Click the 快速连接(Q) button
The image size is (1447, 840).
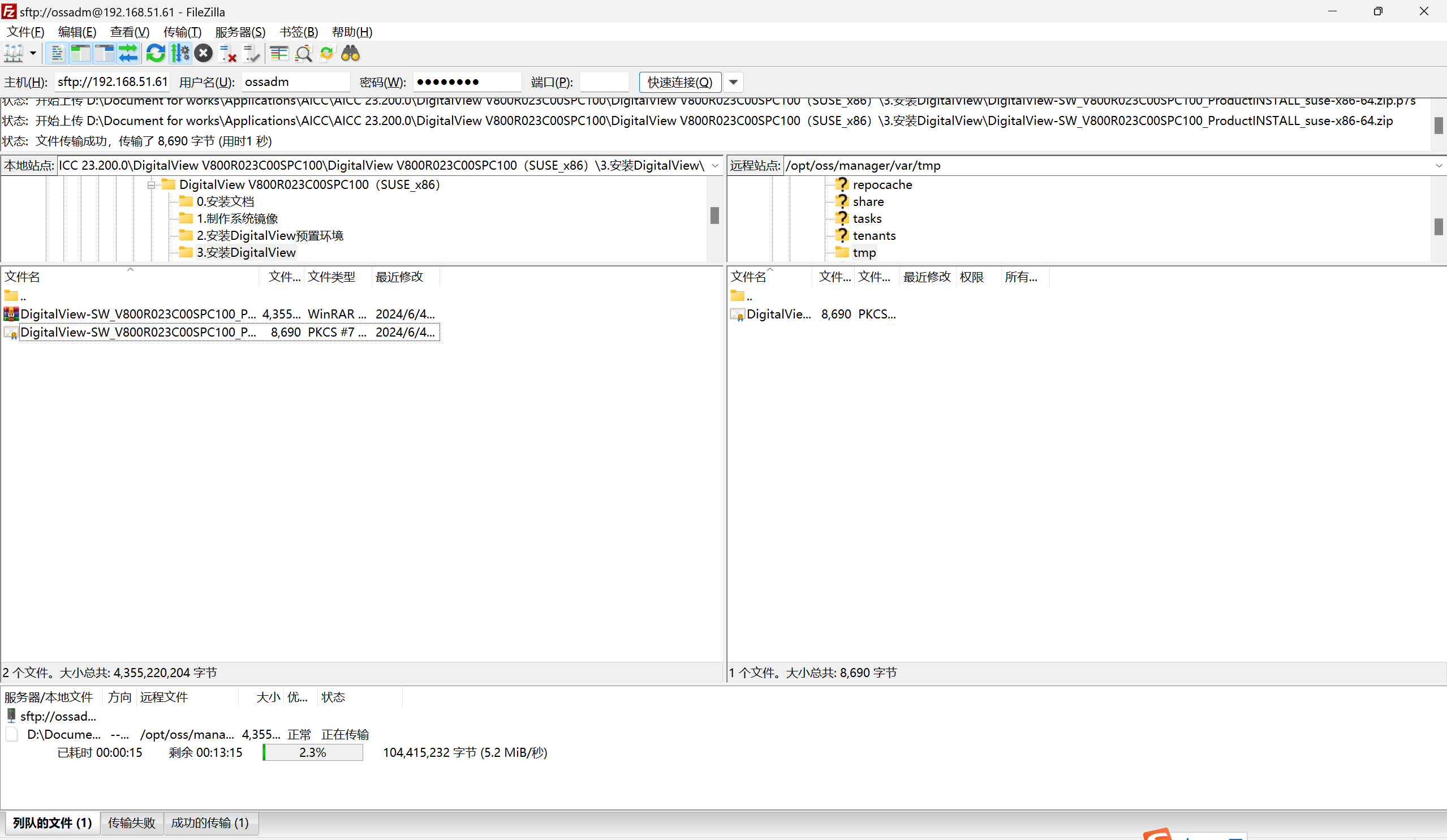click(680, 82)
